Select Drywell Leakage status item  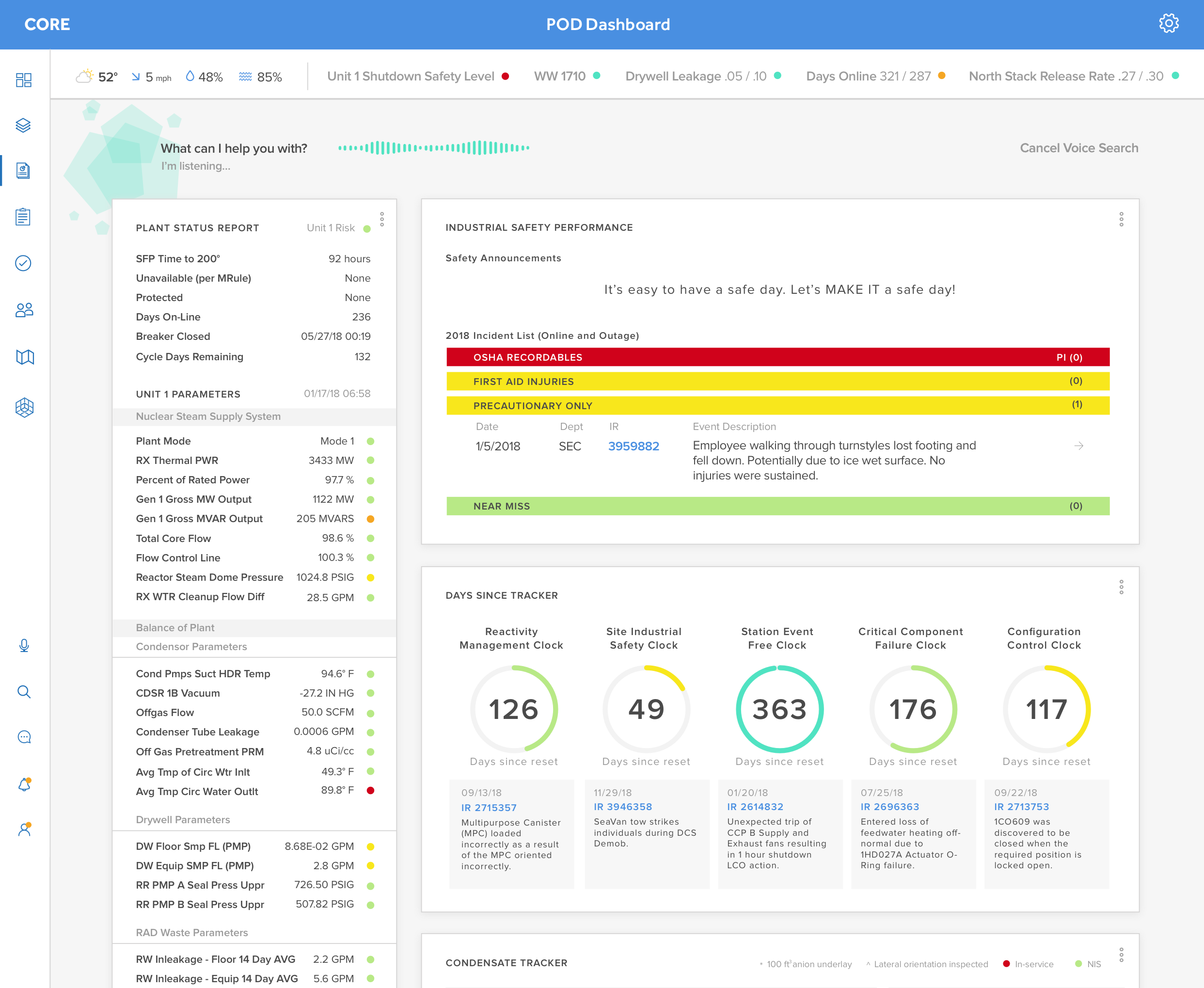click(x=703, y=76)
